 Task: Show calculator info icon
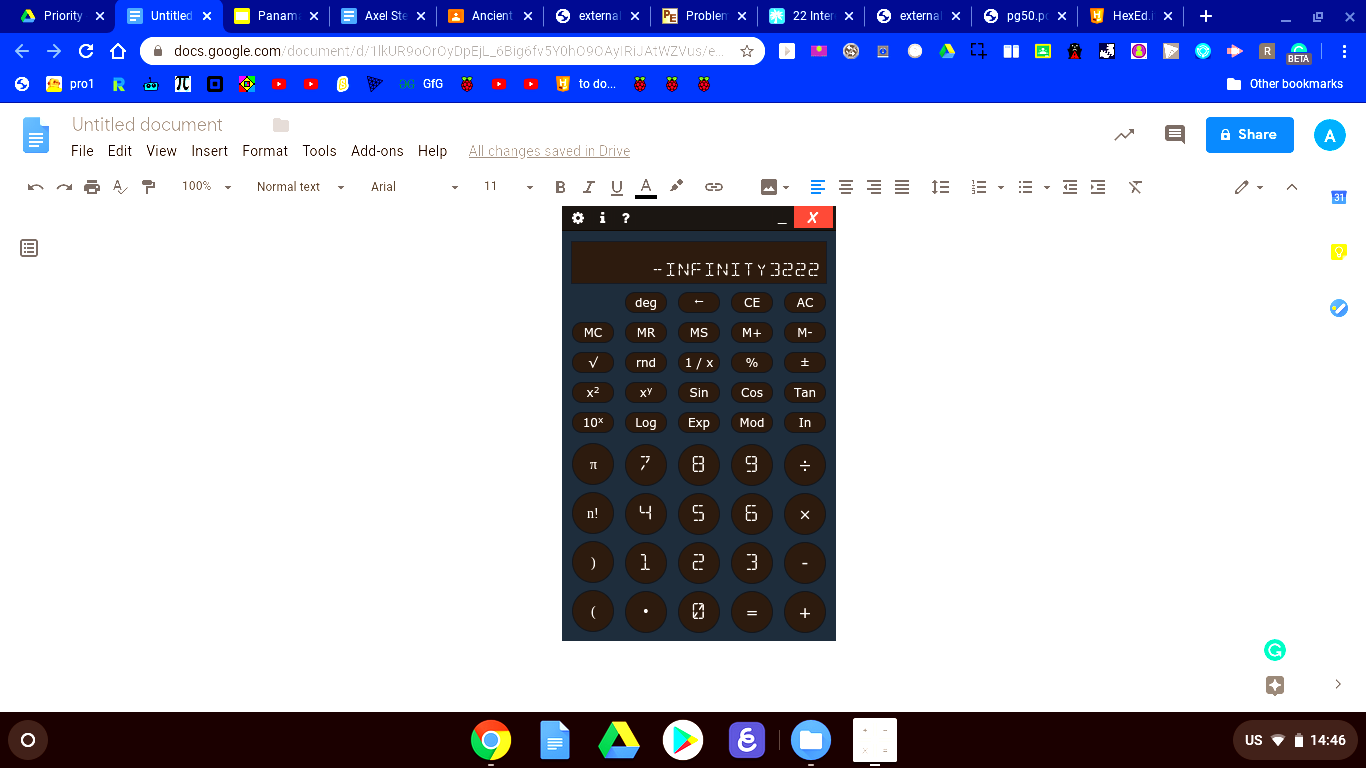tap(602, 218)
